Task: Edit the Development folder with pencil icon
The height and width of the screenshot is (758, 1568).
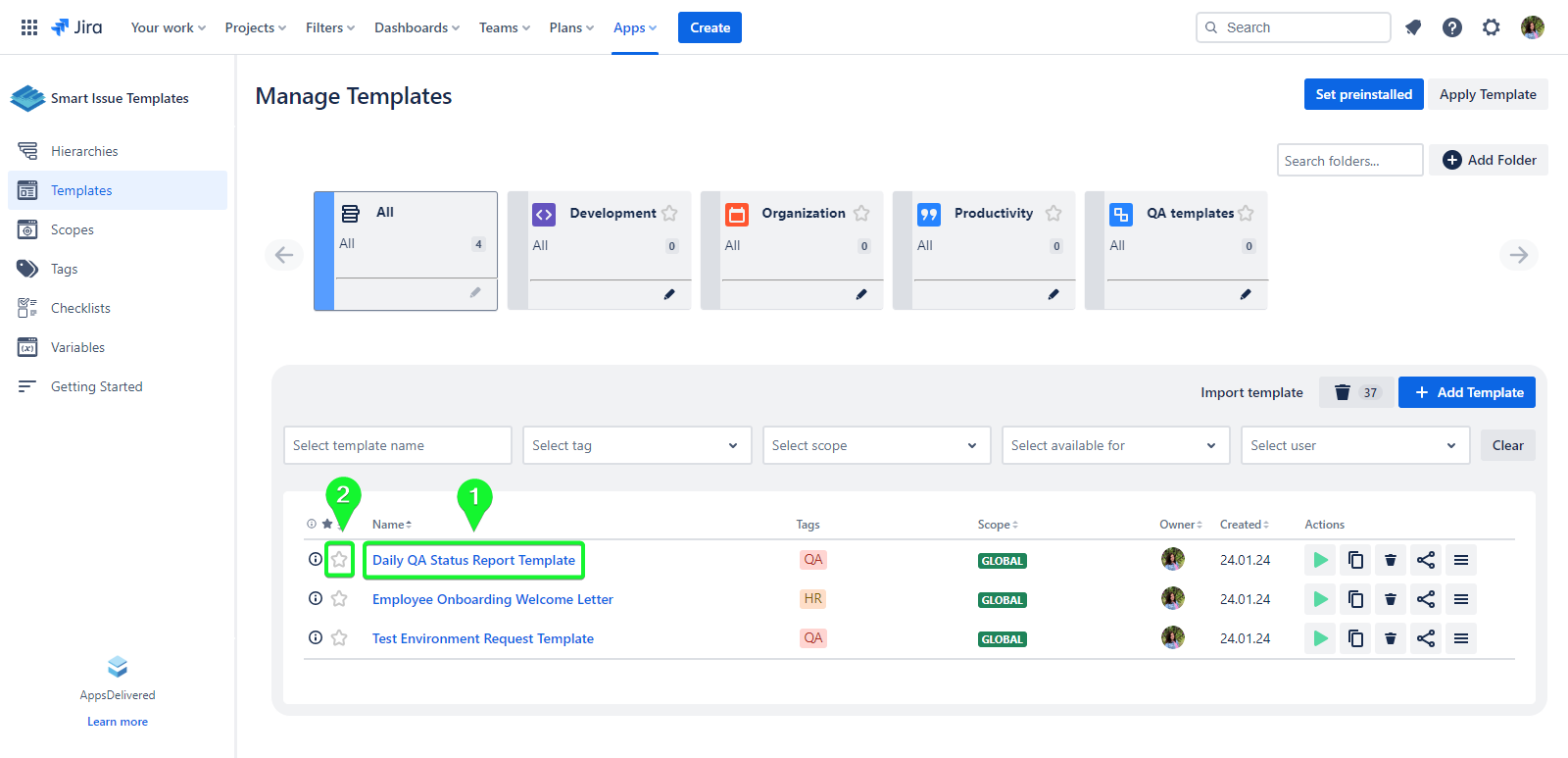Action: 669,294
